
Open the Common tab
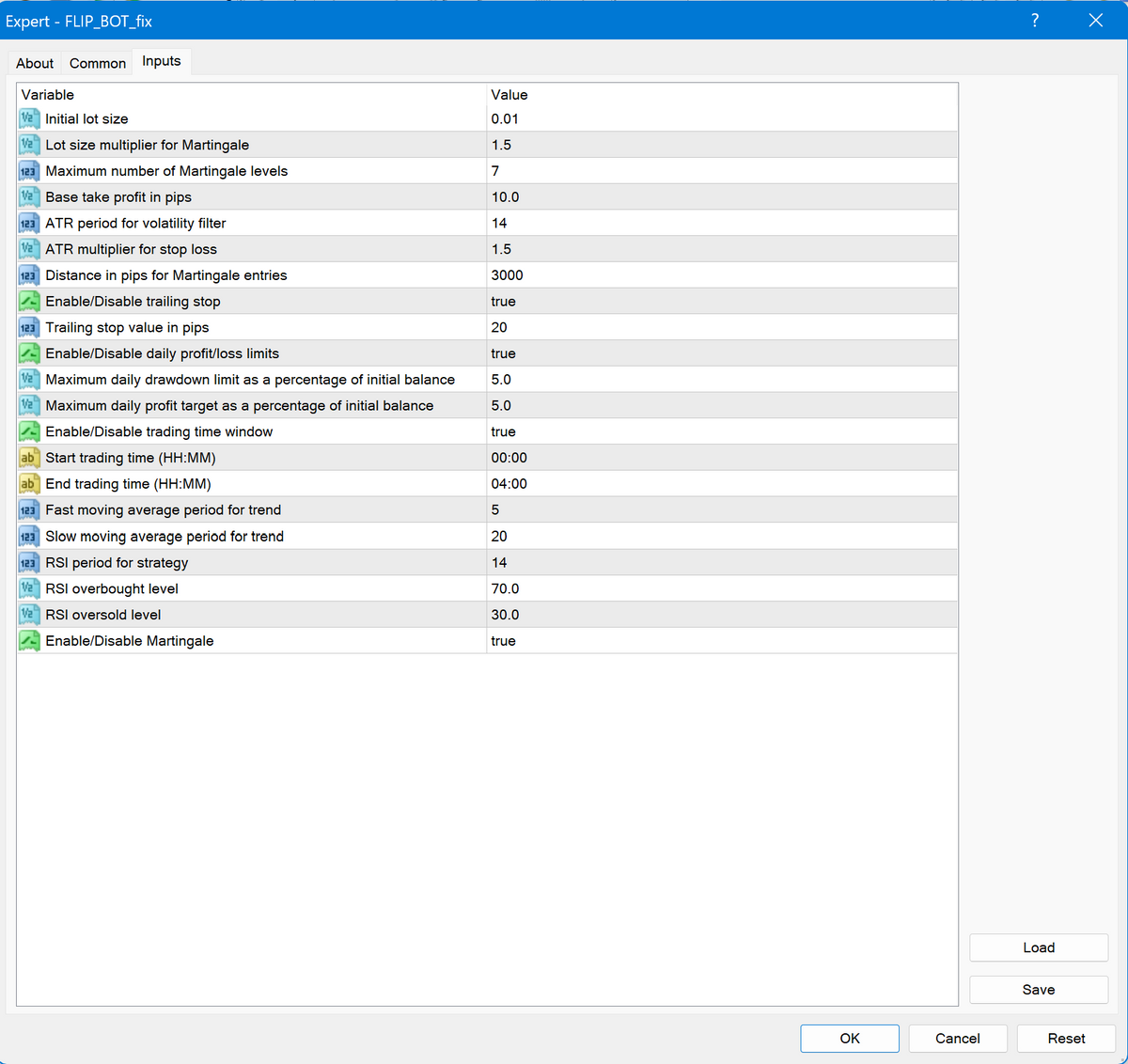(x=98, y=63)
